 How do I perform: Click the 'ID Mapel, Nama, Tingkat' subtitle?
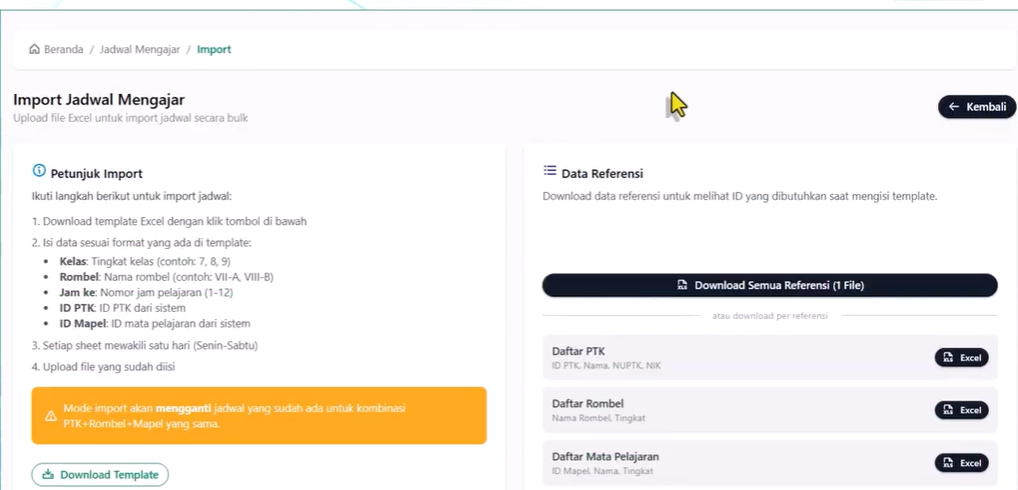tap(602, 471)
